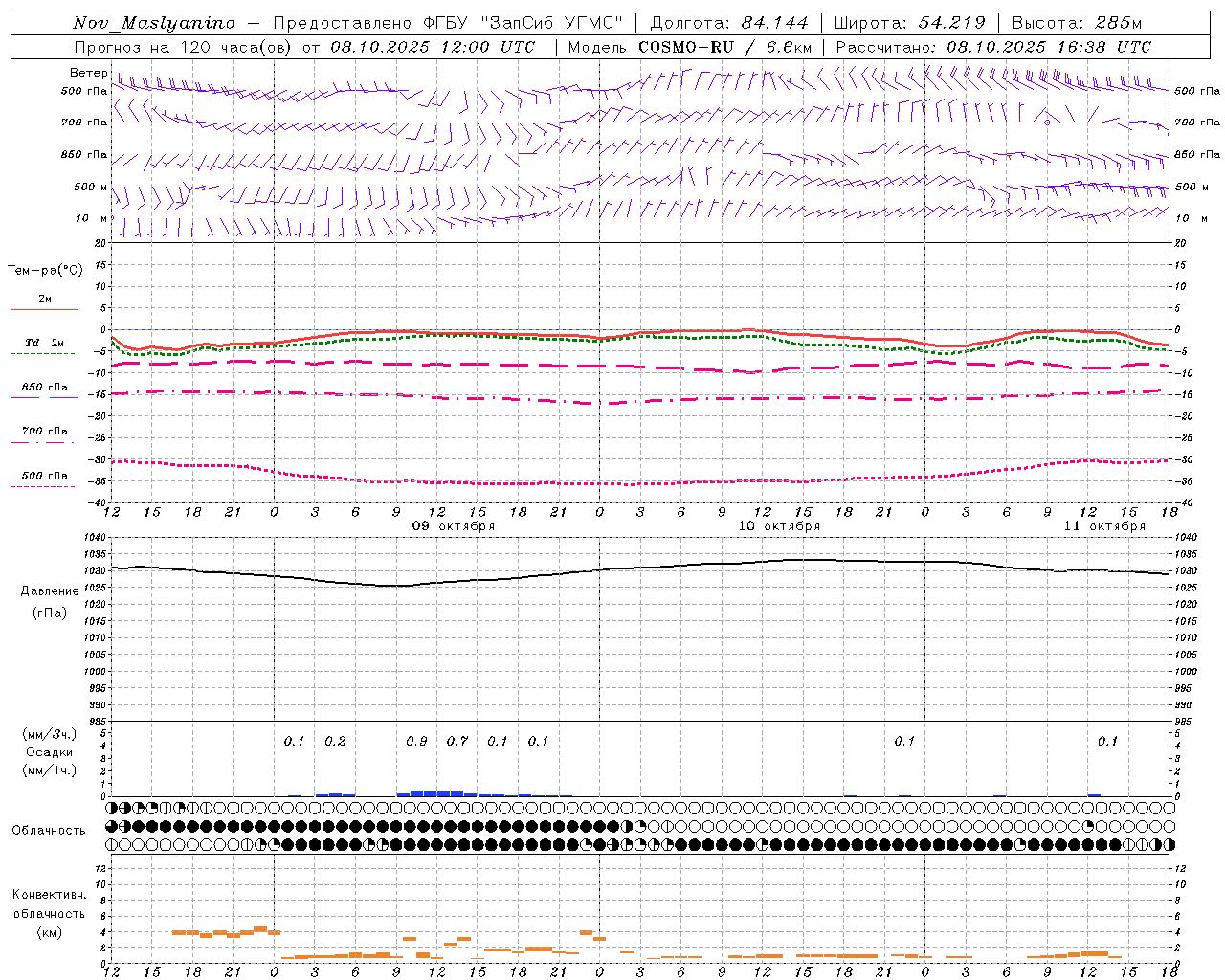The width and height of the screenshot is (1225, 980).
Task: Click the 09 октября date label
Action: 454,526
